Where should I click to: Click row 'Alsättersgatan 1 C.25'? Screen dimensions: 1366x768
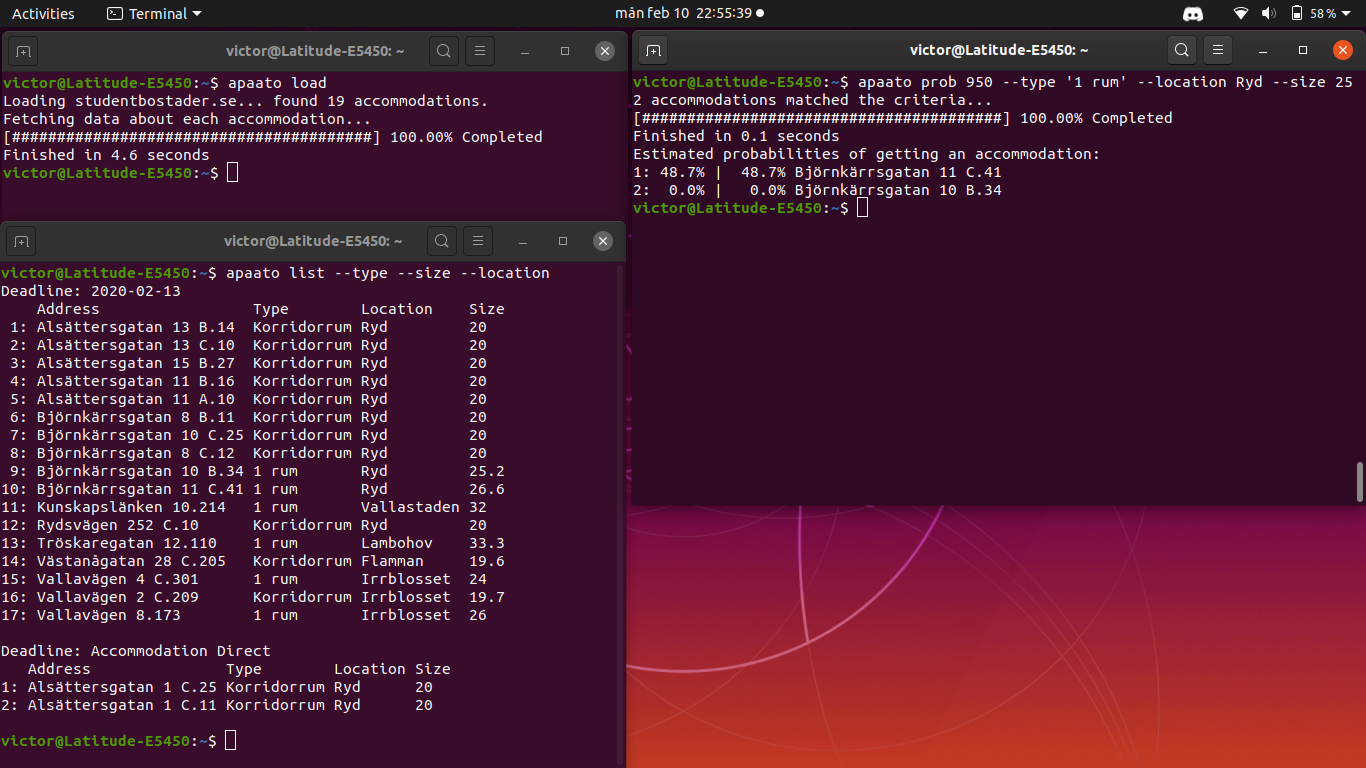click(217, 687)
